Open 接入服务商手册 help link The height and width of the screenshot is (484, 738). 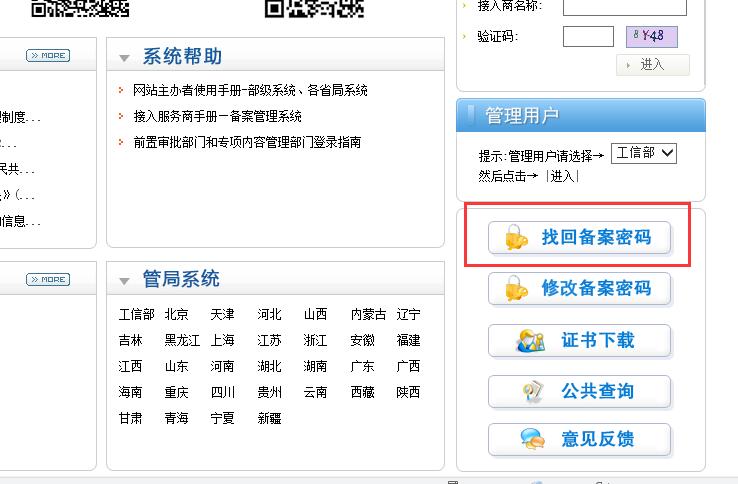pos(217,116)
